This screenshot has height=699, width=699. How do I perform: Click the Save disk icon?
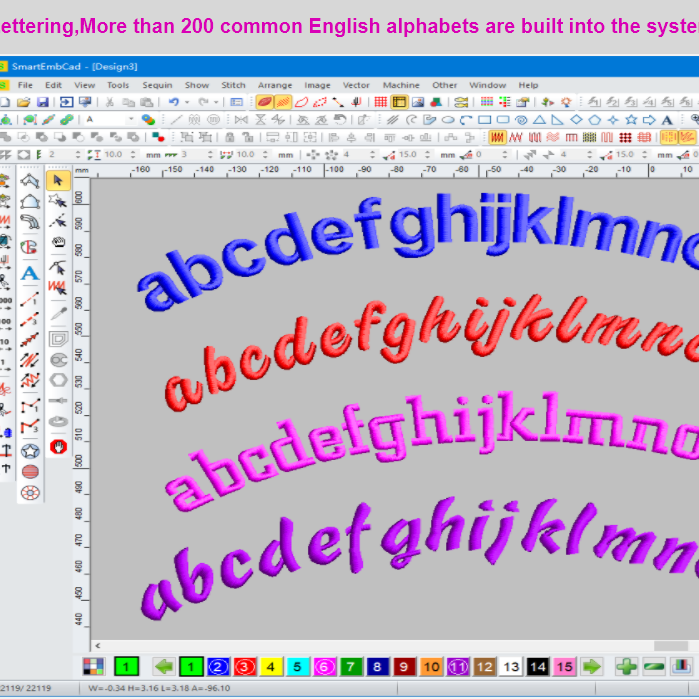coord(43,102)
